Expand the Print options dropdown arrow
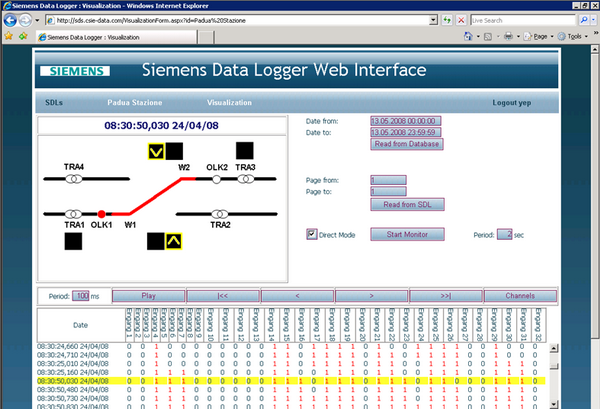This screenshot has width=600, height=409. [518, 37]
